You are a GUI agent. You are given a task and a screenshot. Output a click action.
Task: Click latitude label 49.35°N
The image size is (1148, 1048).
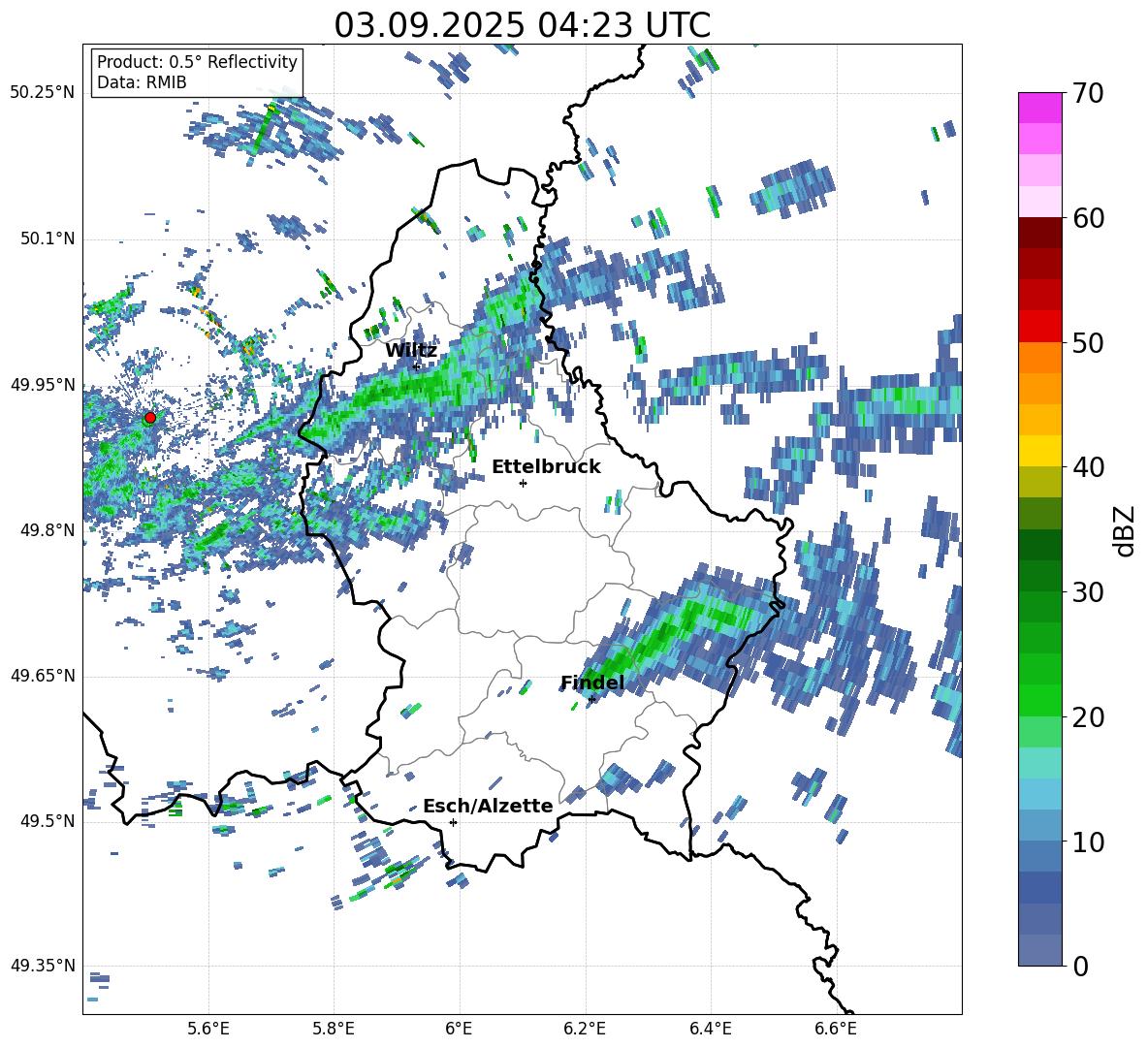pyautogui.click(x=43, y=966)
